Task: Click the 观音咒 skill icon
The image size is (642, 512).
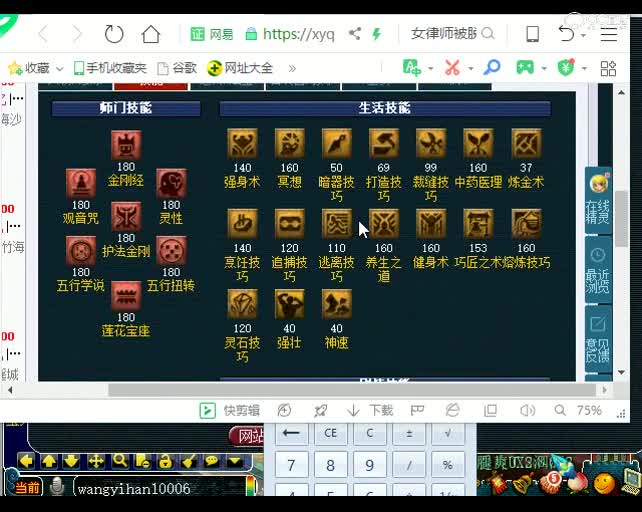Action: (x=81, y=183)
